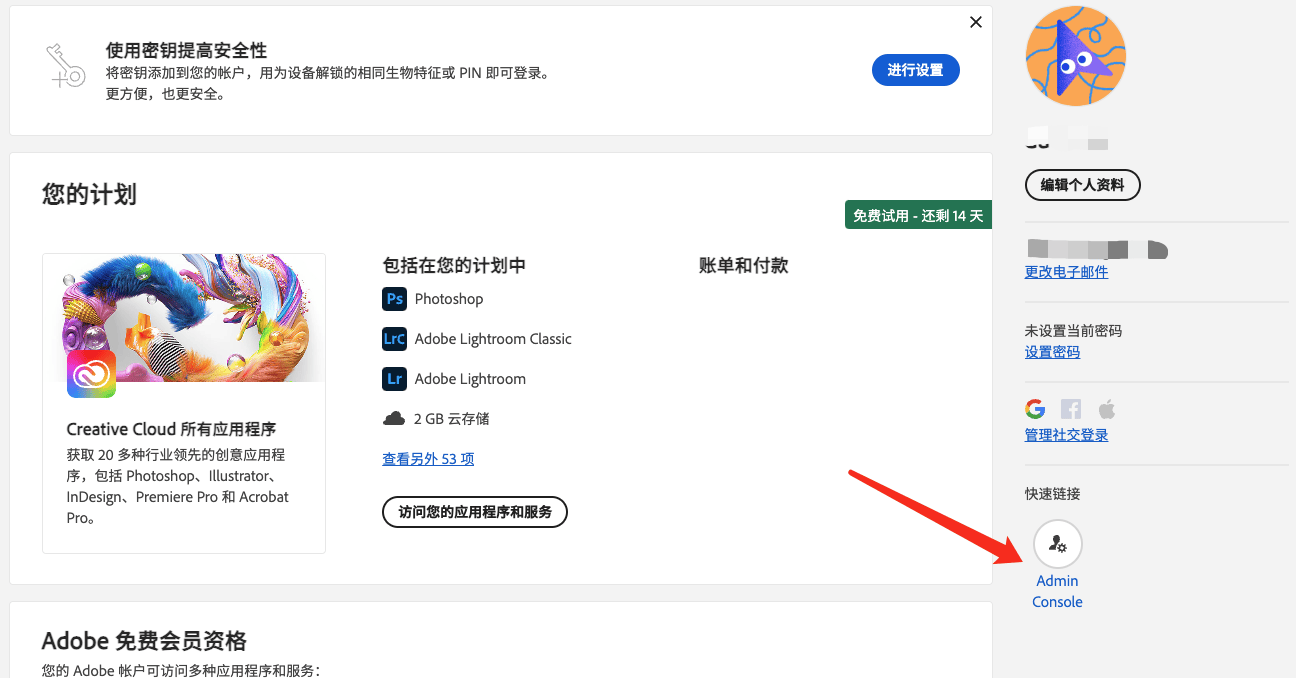
Task: Click the 包括在您的计划中 heading
Action: (x=454, y=265)
